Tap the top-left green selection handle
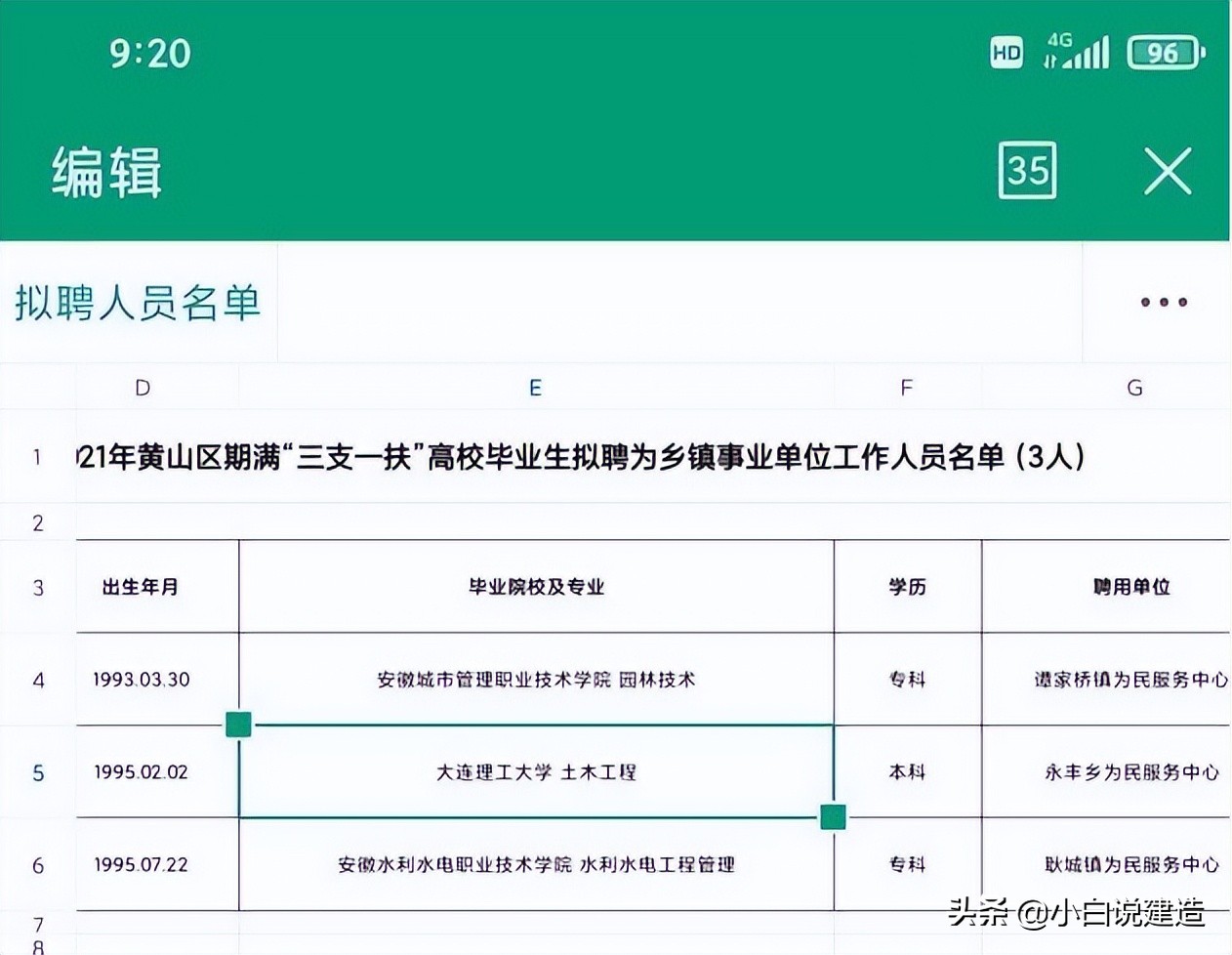 point(238,725)
